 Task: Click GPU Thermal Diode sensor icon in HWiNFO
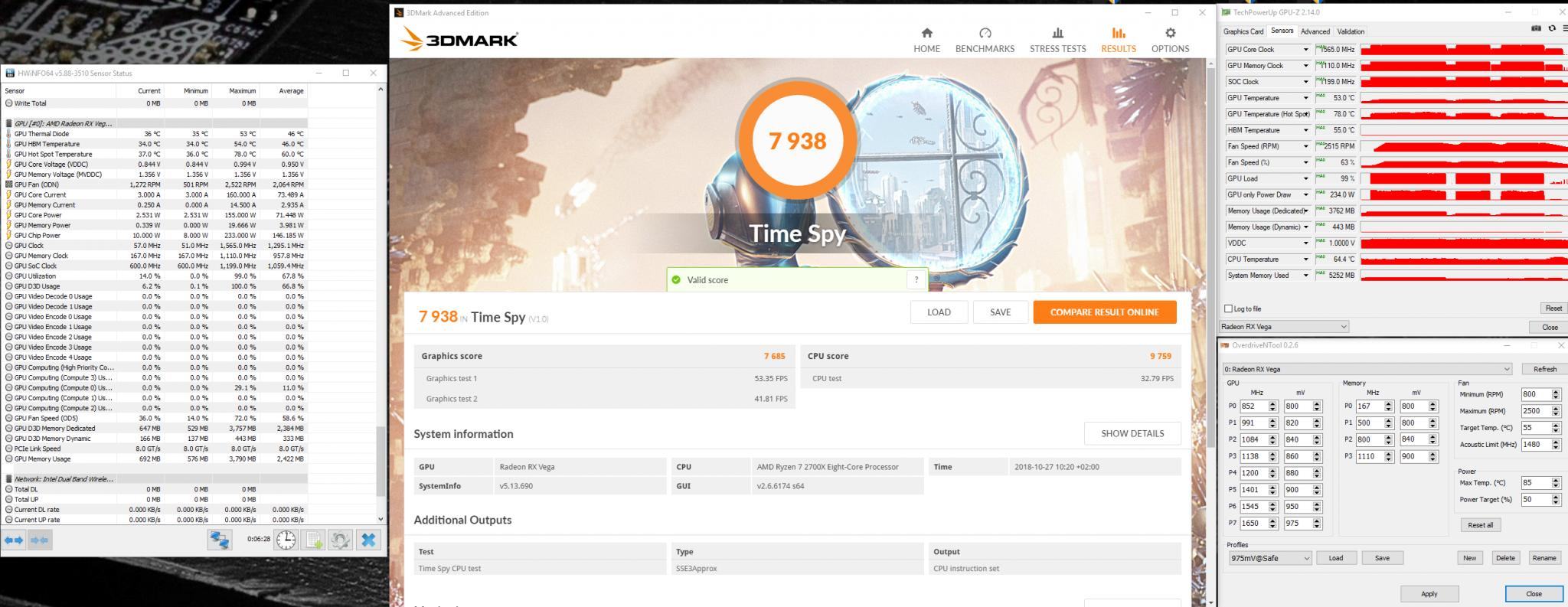pos(8,133)
